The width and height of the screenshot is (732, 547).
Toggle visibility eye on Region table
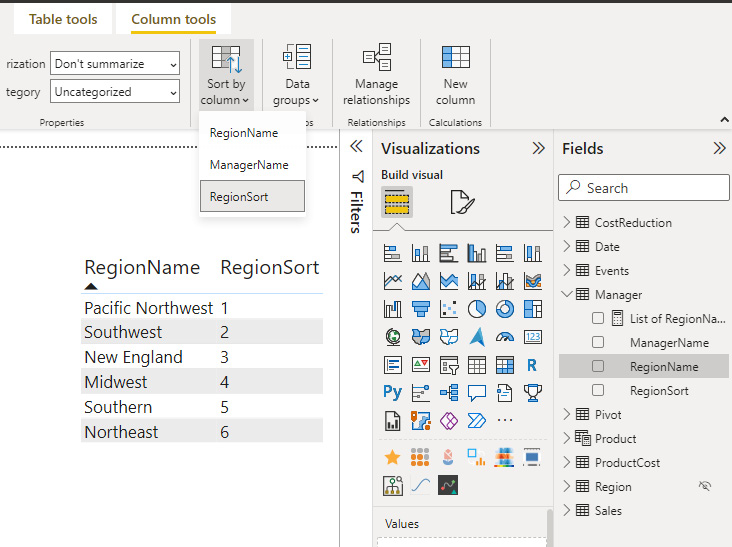click(x=704, y=486)
